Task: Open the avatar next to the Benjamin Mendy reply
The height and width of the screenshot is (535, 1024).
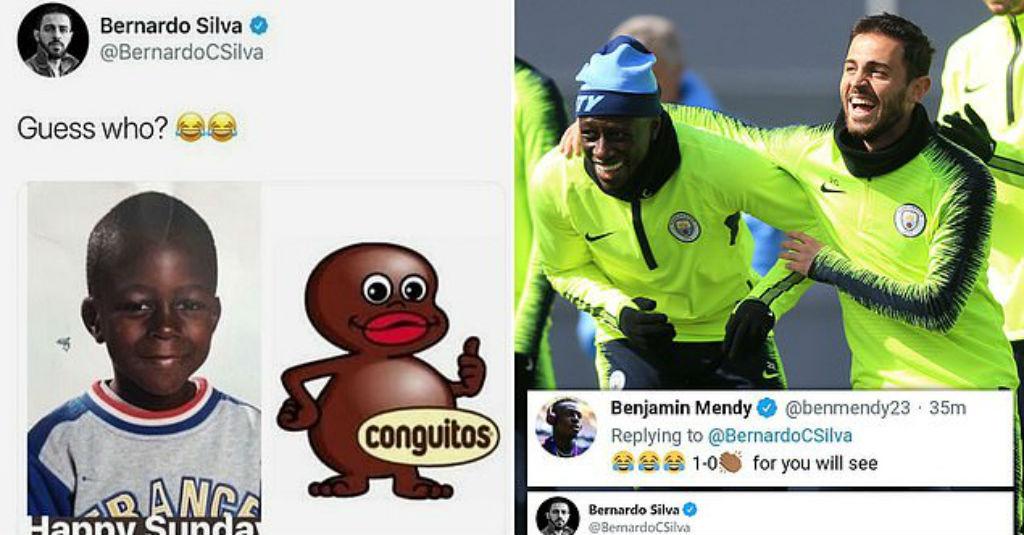Action: (566, 427)
